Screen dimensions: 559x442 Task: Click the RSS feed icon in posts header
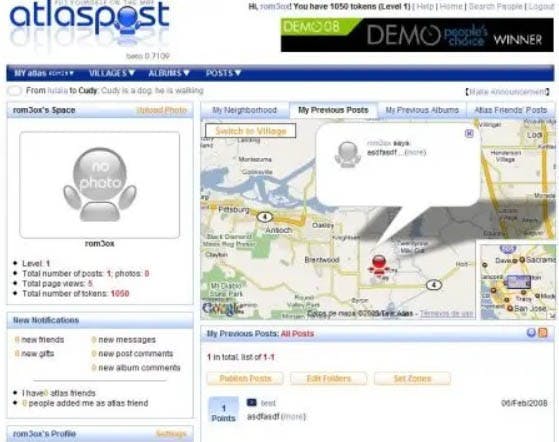pyautogui.click(x=543, y=333)
